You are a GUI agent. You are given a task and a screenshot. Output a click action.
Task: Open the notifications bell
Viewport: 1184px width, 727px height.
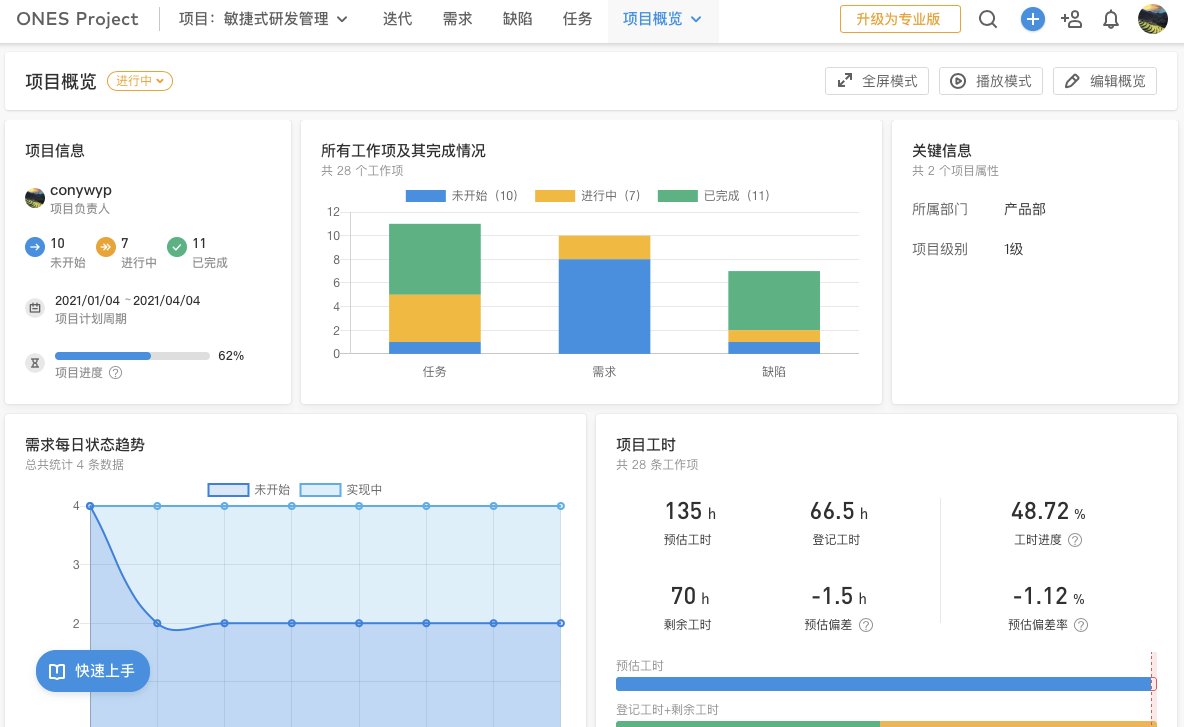click(1110, 19)
